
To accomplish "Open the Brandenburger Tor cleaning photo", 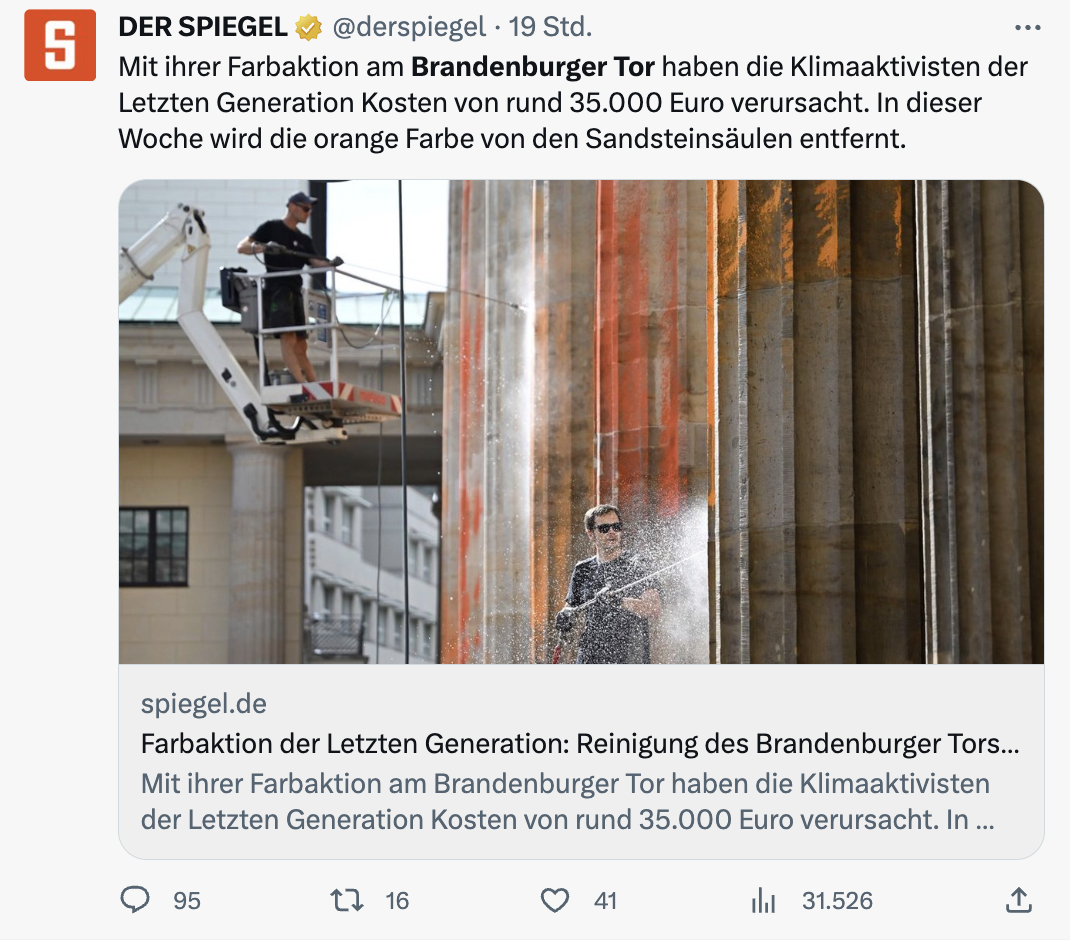I will click(581, 422).
